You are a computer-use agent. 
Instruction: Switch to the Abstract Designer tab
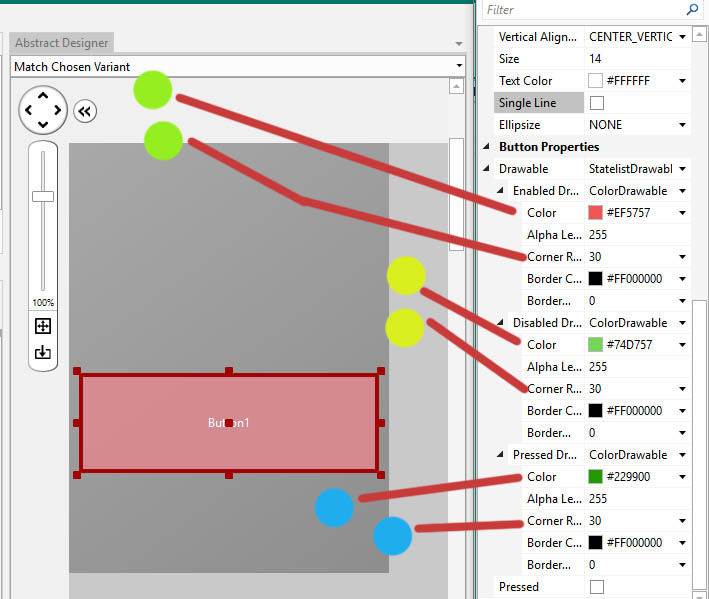pyautogui.click(x=62, y=43)
